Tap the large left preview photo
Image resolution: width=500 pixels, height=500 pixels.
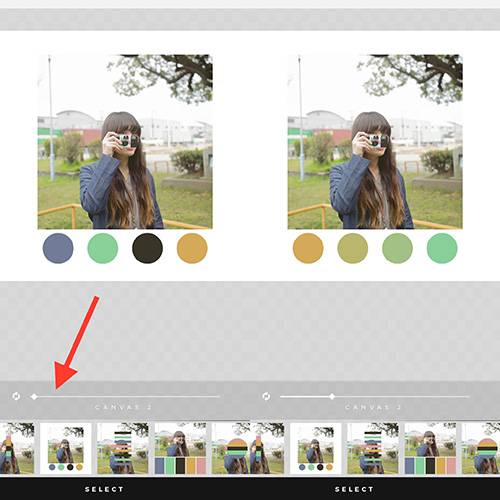(x=125, y=142)
